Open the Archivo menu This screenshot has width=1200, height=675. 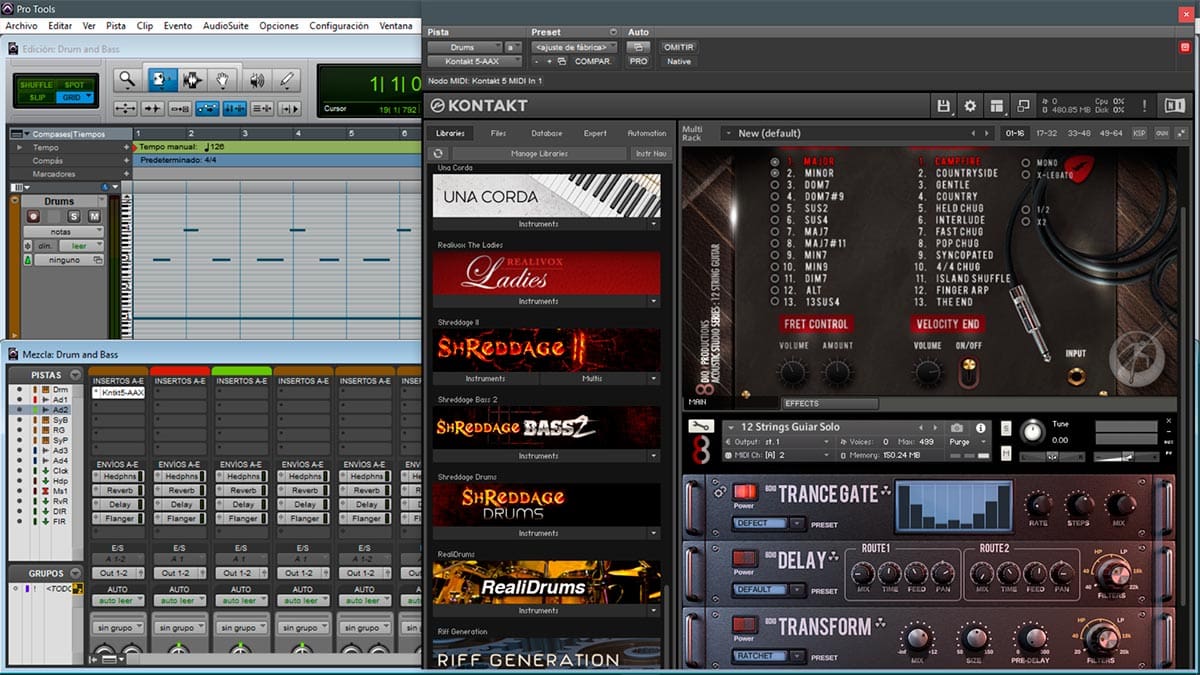(x=22, y=26)
